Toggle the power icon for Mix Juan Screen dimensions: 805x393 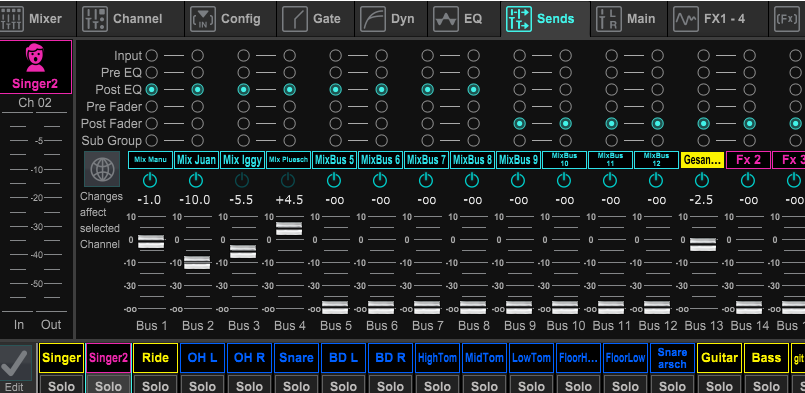[196, 180]
